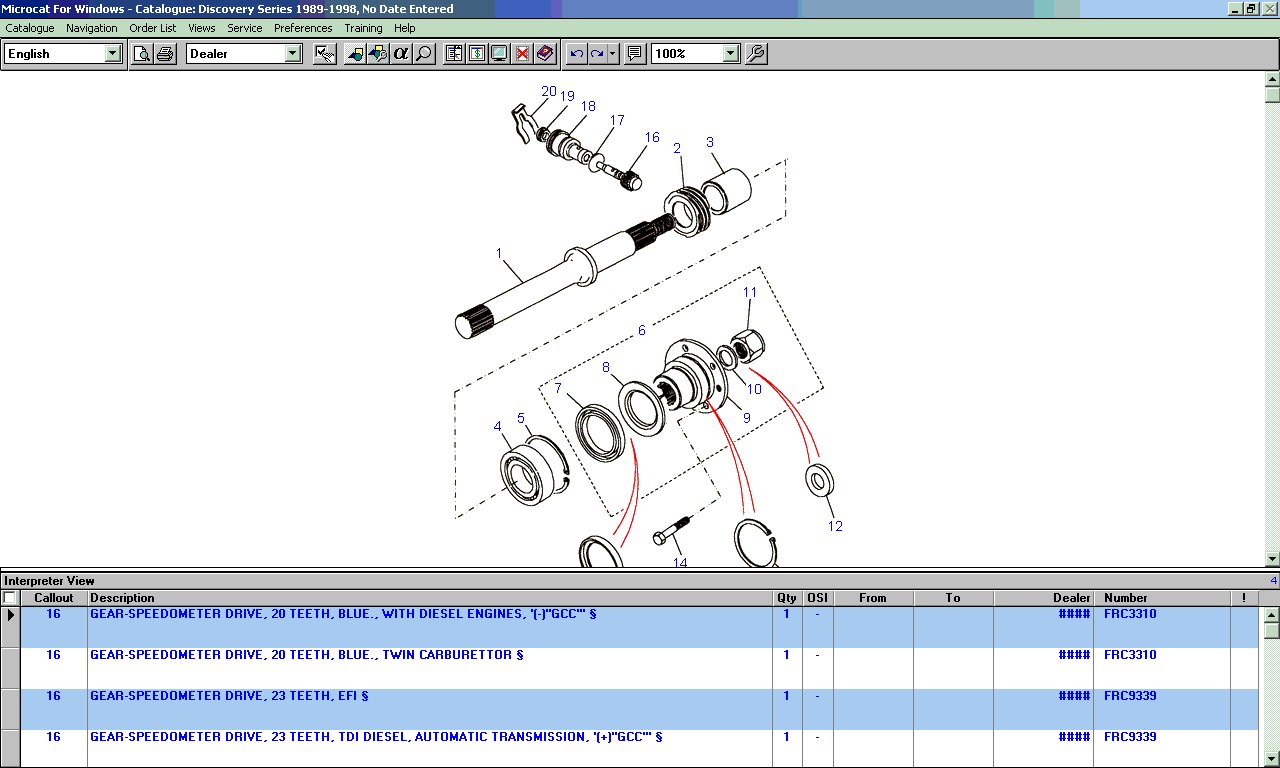Click the red X toolbar icon

pyautogui.click(x=521, y=54)
